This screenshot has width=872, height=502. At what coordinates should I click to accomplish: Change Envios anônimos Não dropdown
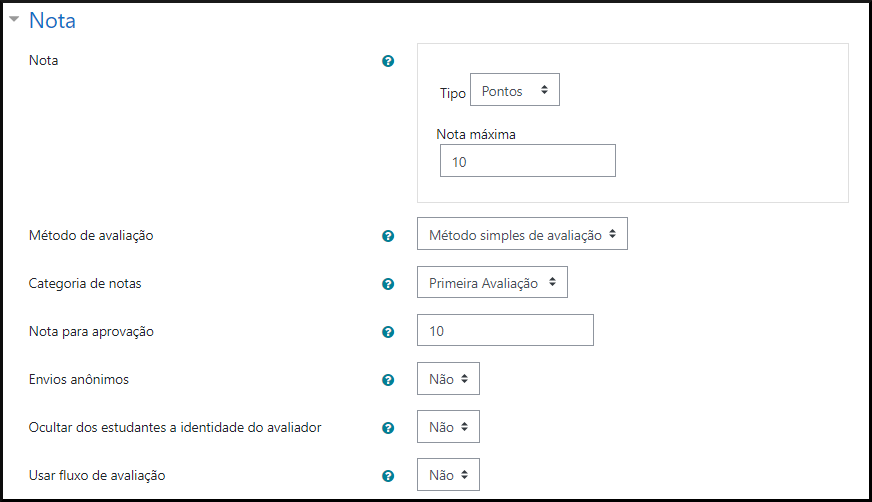[x=448, y=379]
